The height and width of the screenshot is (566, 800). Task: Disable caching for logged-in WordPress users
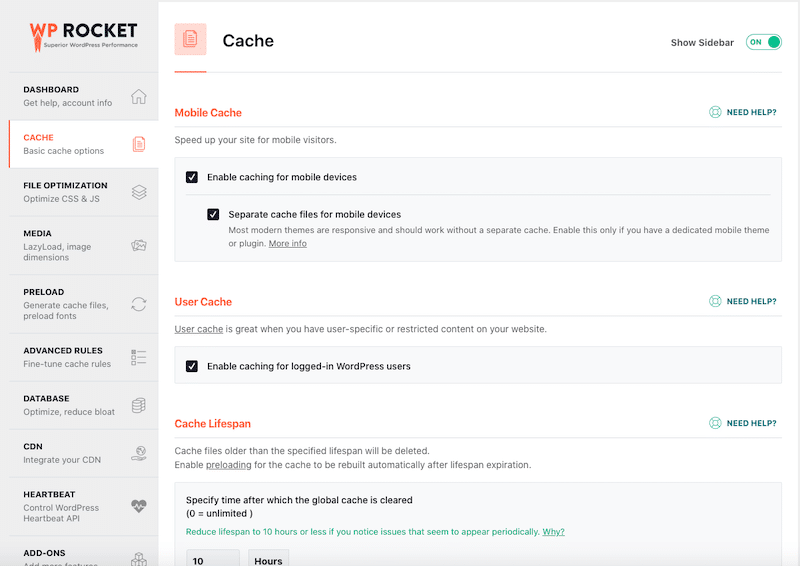[x=192, y=366]
